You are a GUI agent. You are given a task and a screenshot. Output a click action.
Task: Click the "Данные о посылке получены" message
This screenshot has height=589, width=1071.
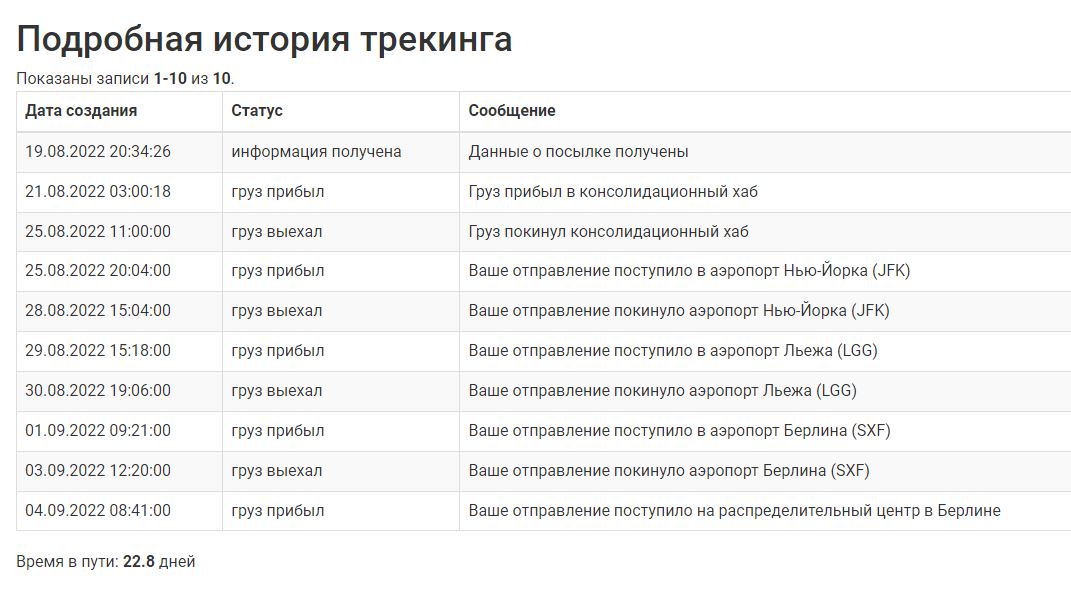pos(578,152)
